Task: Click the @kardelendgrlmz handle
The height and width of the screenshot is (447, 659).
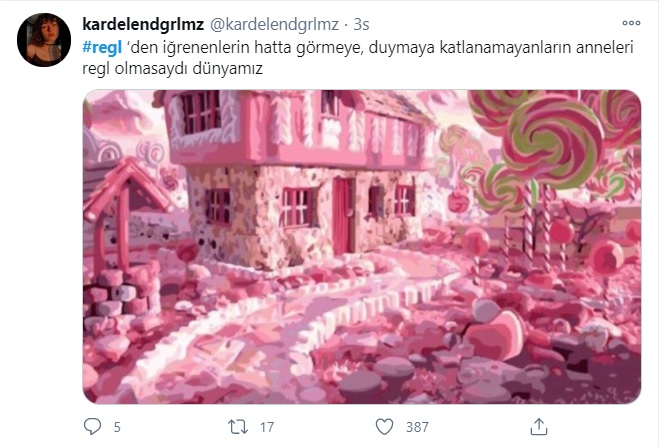Action: click(x=274, y=24)
